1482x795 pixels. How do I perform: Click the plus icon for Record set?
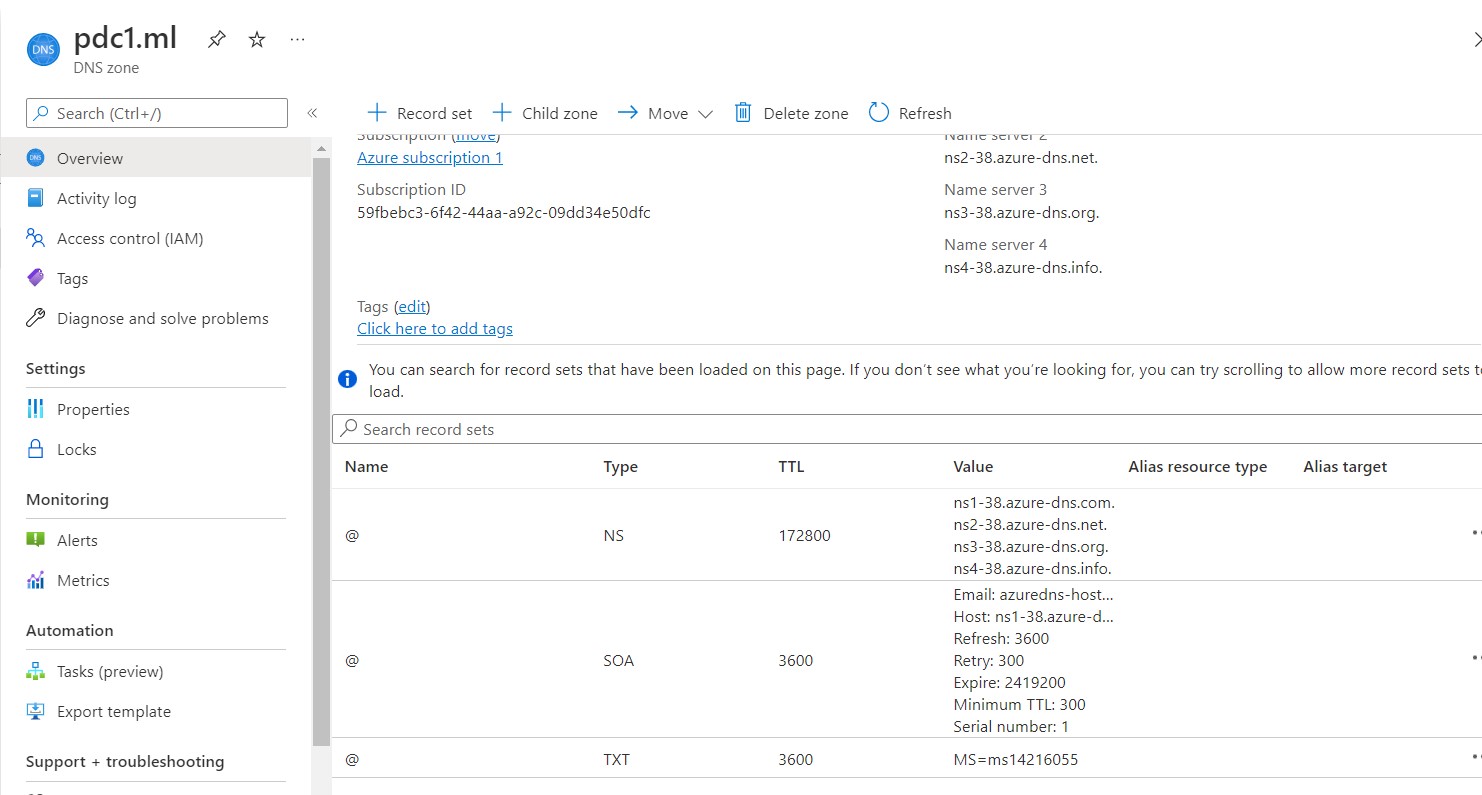click(x=376, y=112)
